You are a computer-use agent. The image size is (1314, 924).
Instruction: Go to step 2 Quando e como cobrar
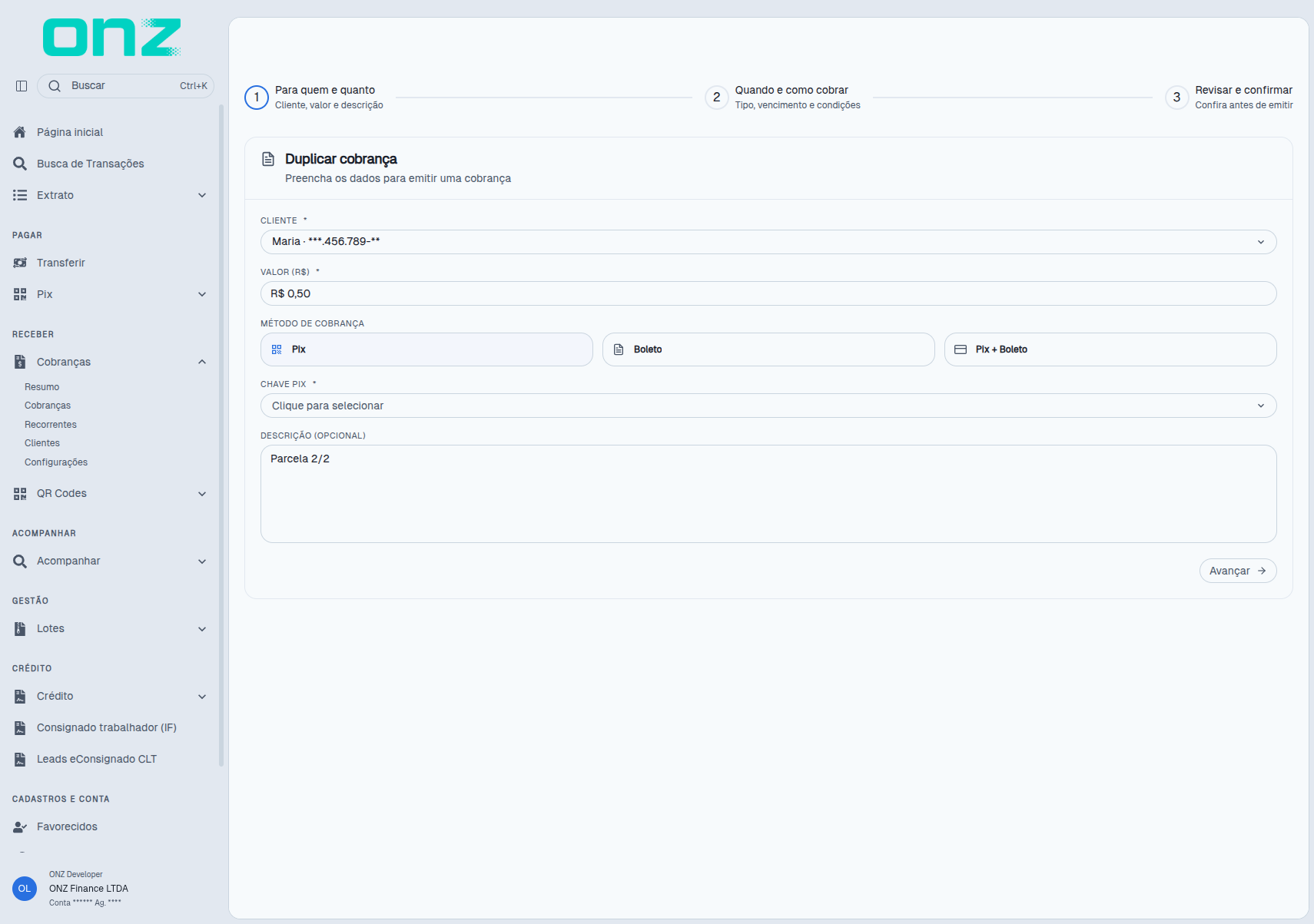click(x=782, y=98)
